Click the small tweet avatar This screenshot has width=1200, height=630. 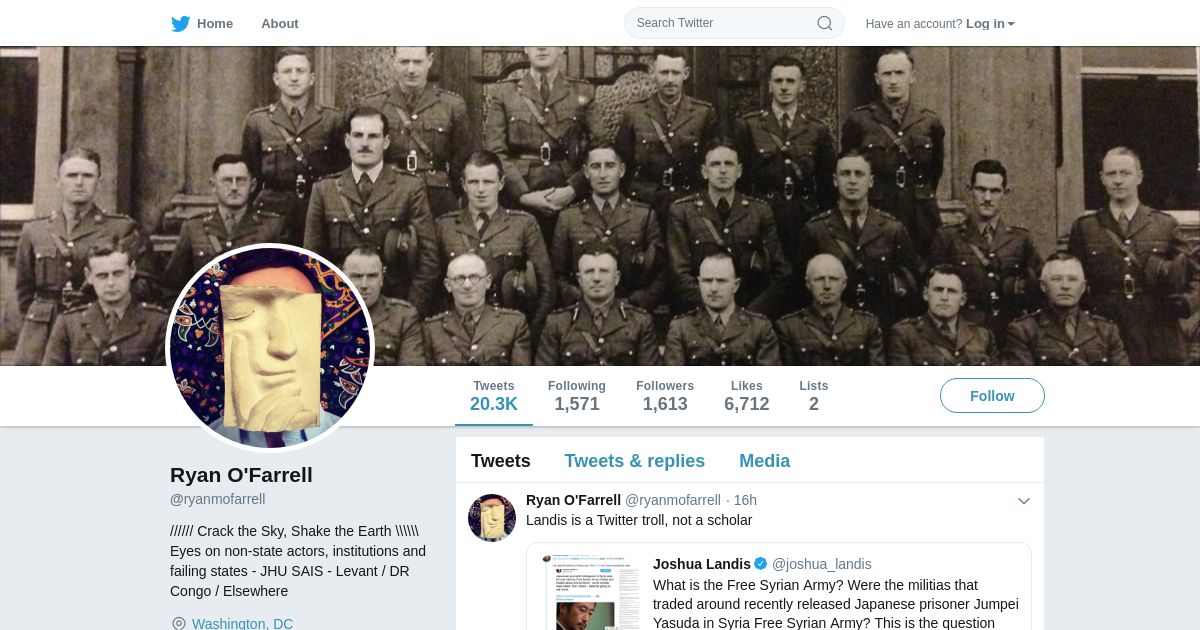492,518
